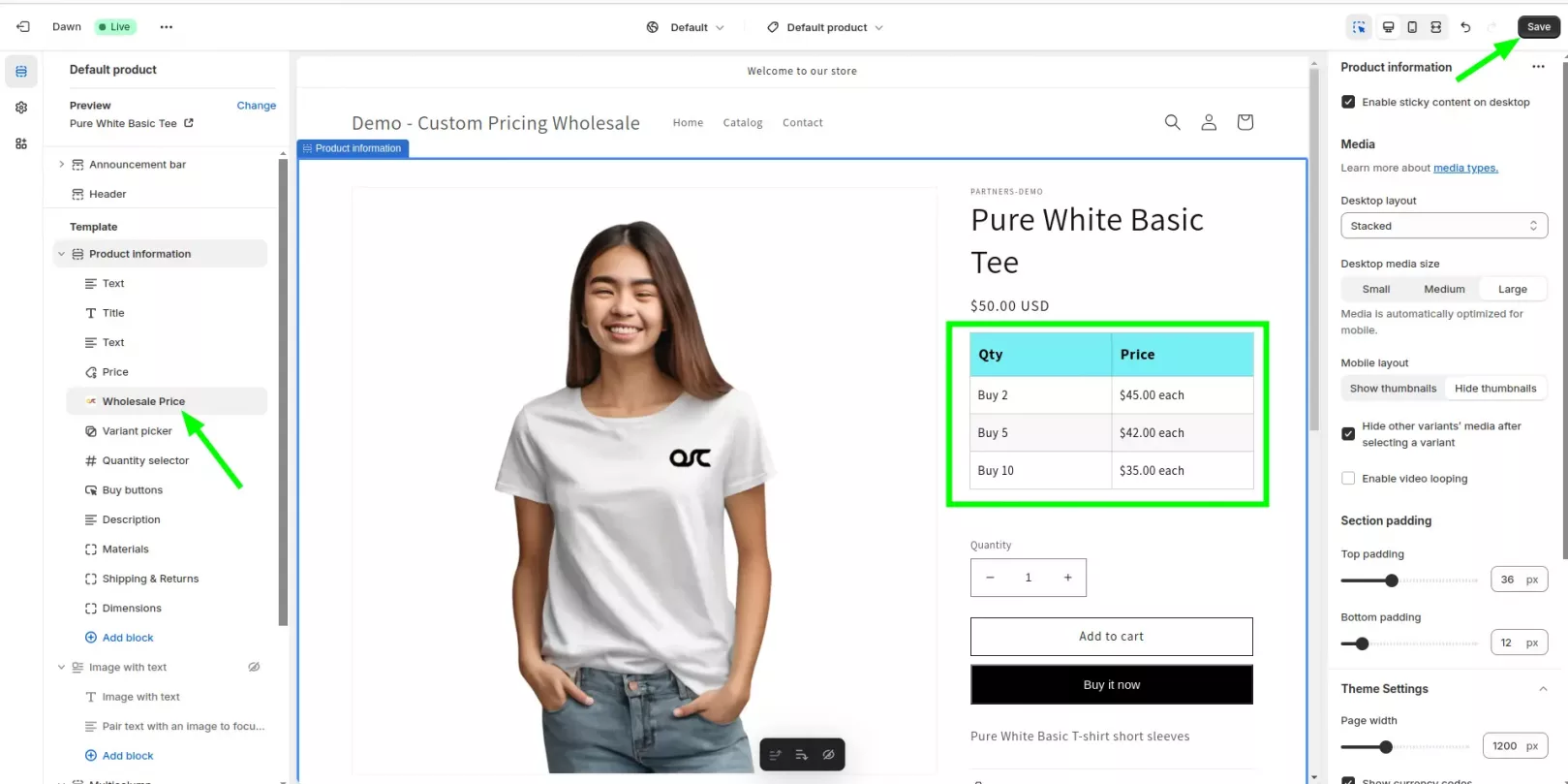
Task: Click the undo arrow icon
Action: (1465, 27)
